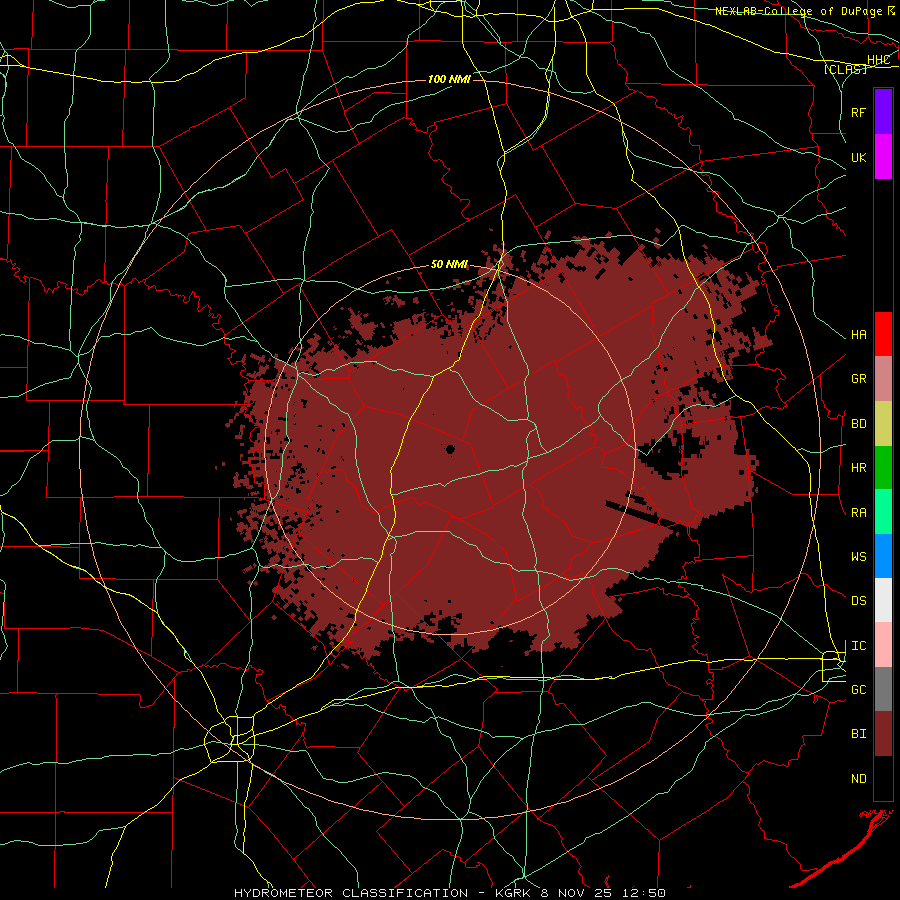
Task: Click the [CLAS] label
Action: click(x=845, y=69)
